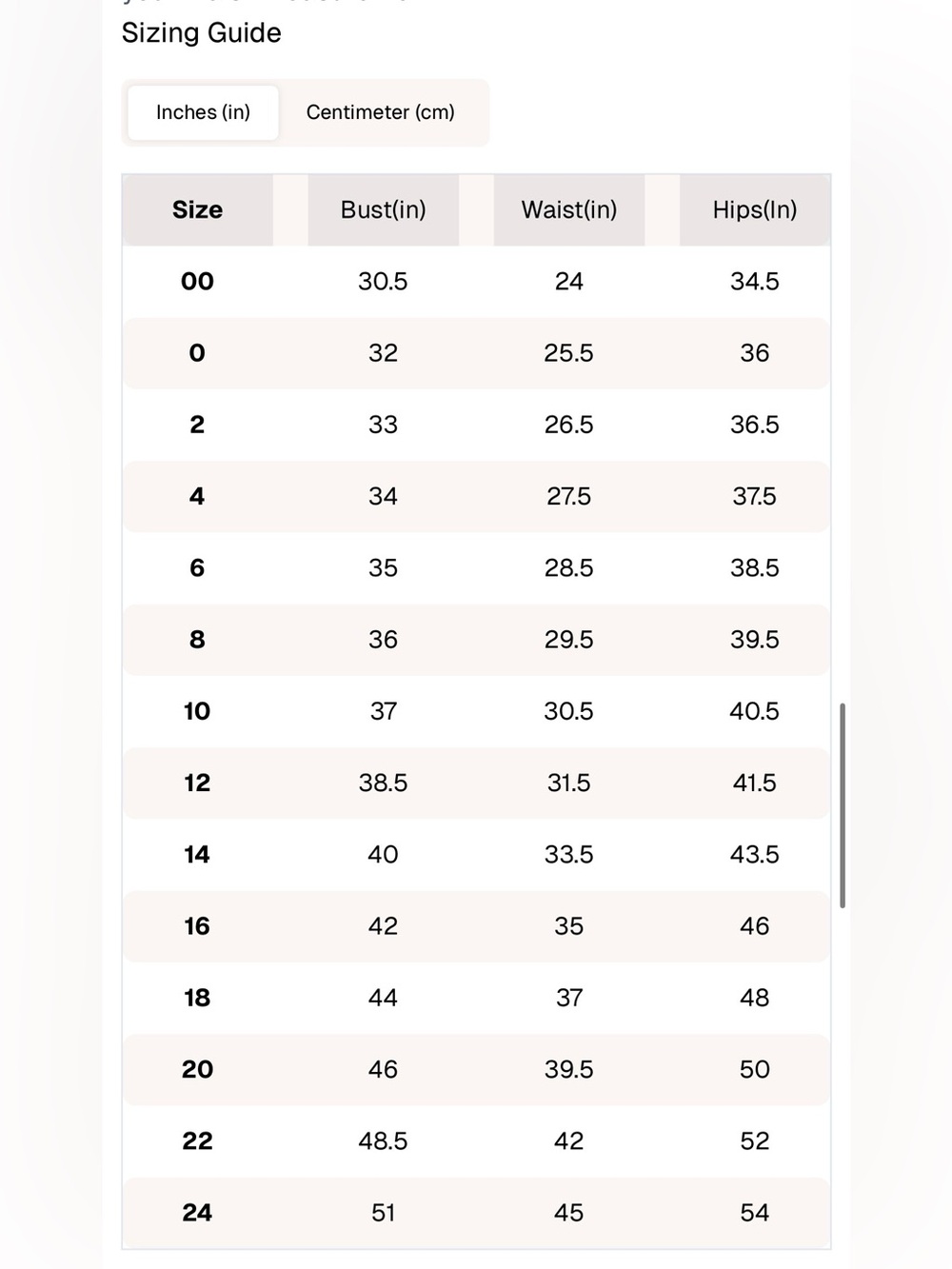Click the vertical scrollbar thumb
The height and width of the screenshot is (1269, 952).
click(x=843, y=805)
